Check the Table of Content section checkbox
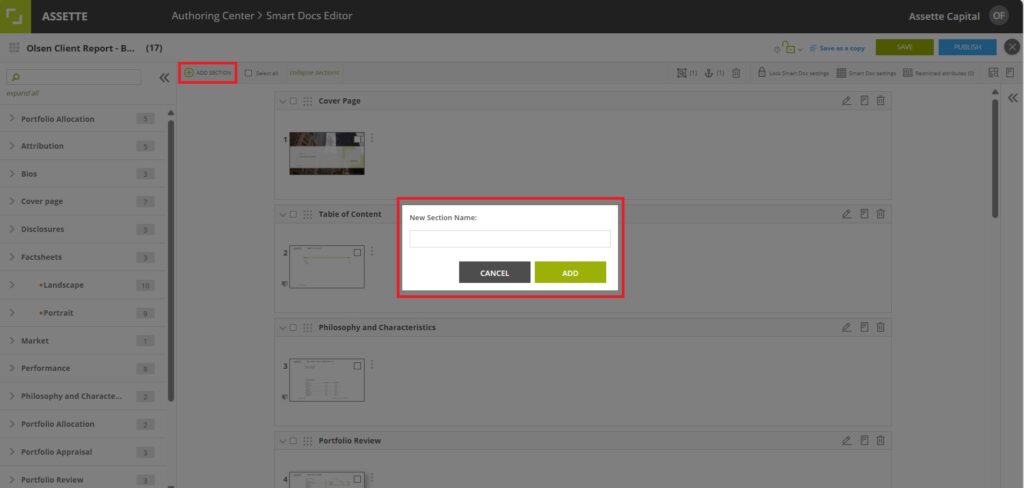Viewport: 1024px width, 488px height. (293, 214)
